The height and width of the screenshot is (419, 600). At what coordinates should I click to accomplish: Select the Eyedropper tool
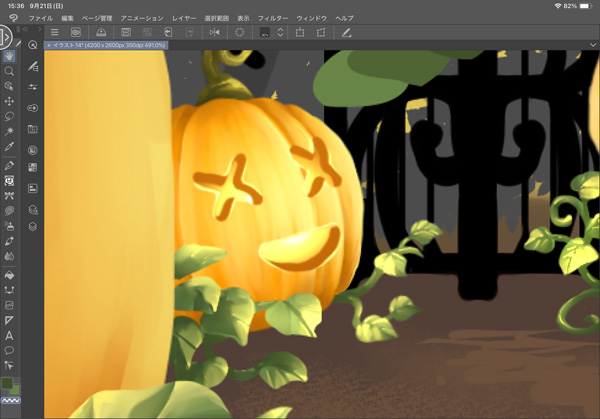pyautogui.click(x=9, y=147)
